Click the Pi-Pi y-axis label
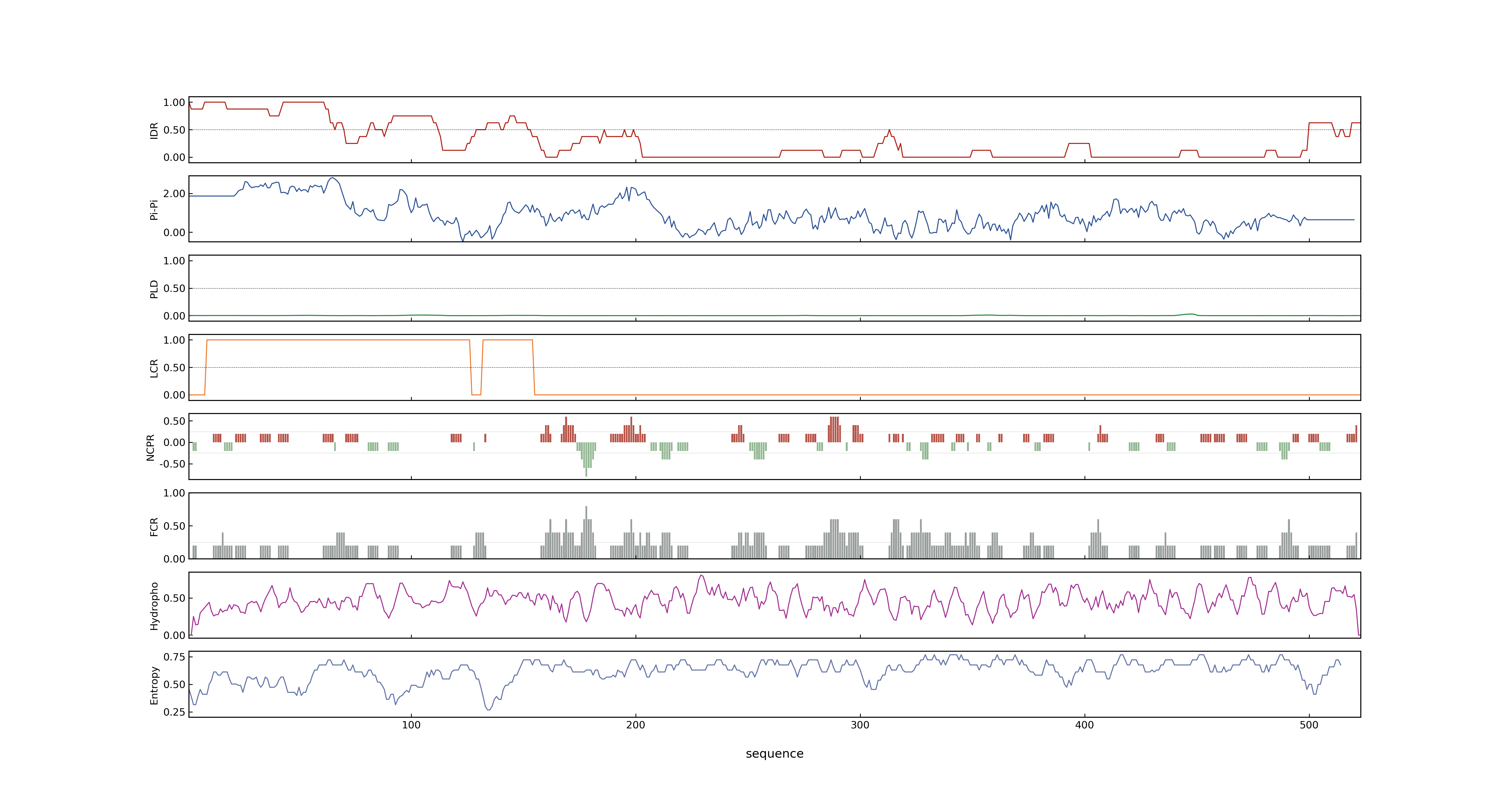This screenshot has width=1512, height=806. (154, 209)
